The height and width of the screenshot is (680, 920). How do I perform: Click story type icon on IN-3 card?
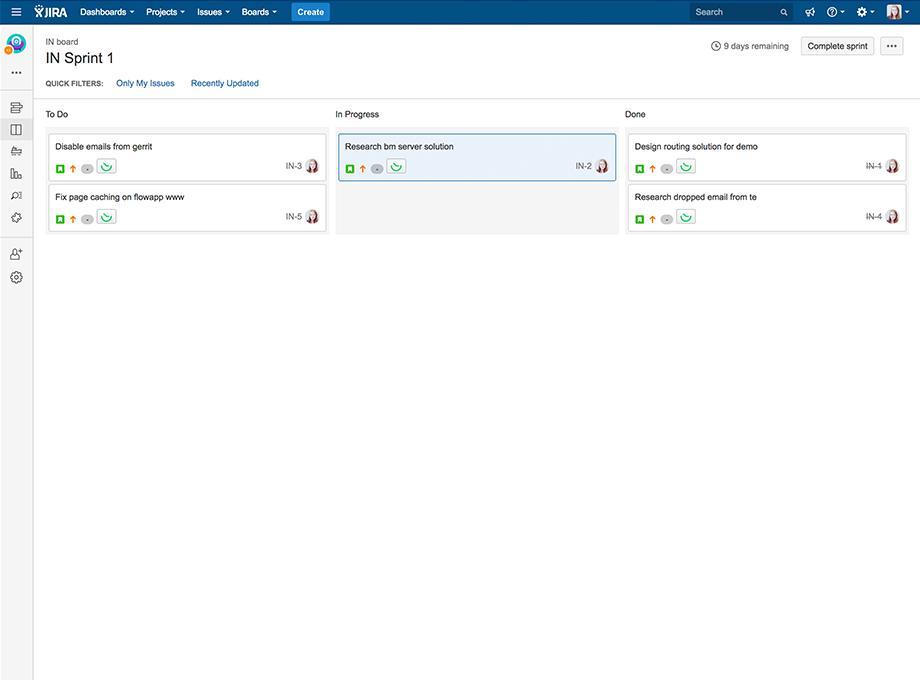[x=60, y=169]
